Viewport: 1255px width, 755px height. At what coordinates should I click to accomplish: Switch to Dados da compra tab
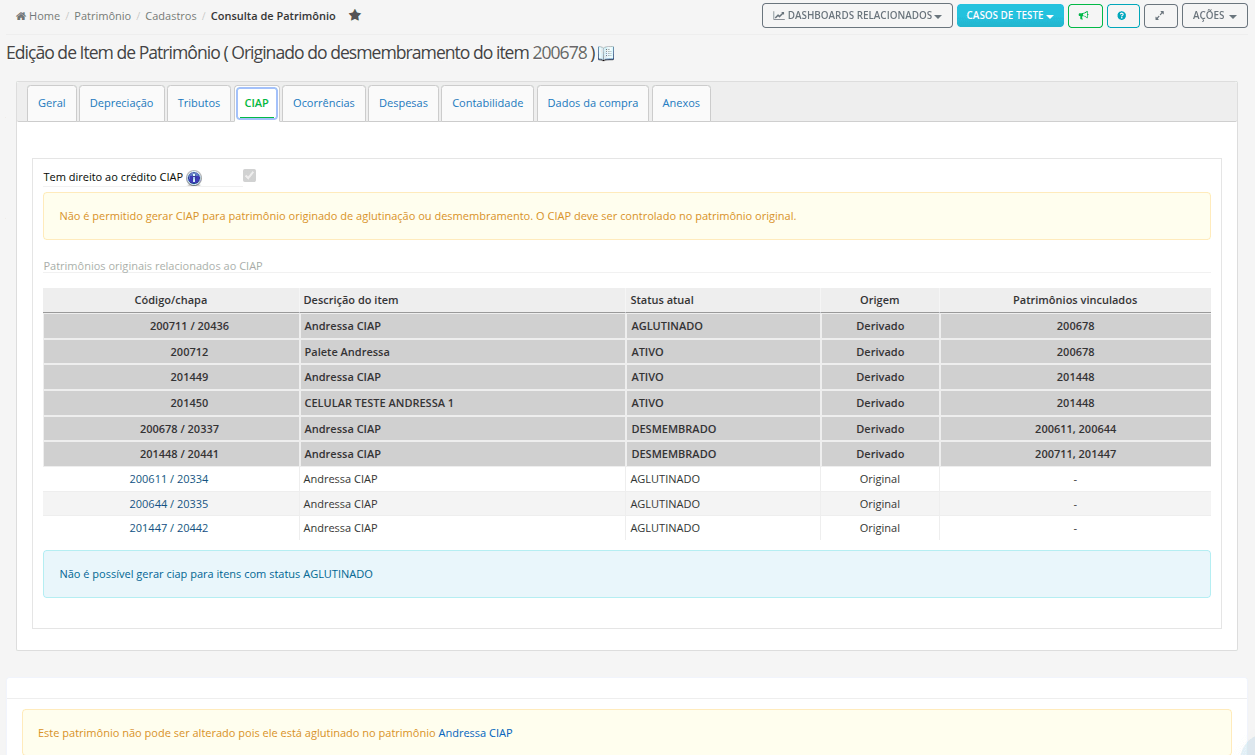click(x=593, y=103)
